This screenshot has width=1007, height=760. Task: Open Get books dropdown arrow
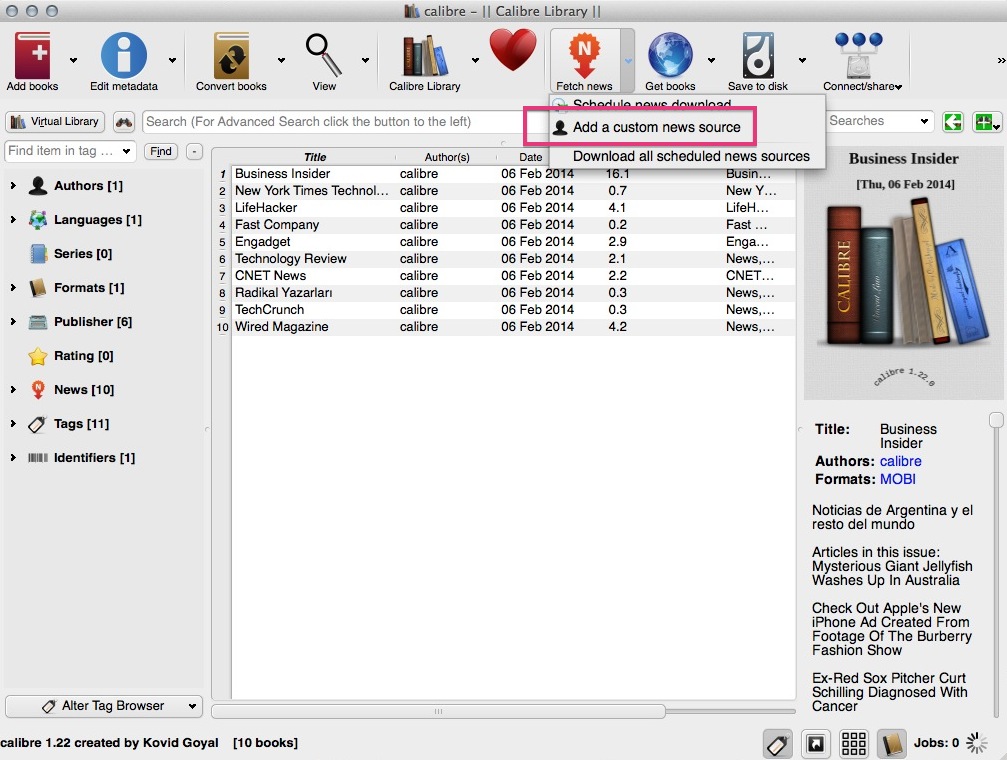pyautogui.click(x=711, y=60)
